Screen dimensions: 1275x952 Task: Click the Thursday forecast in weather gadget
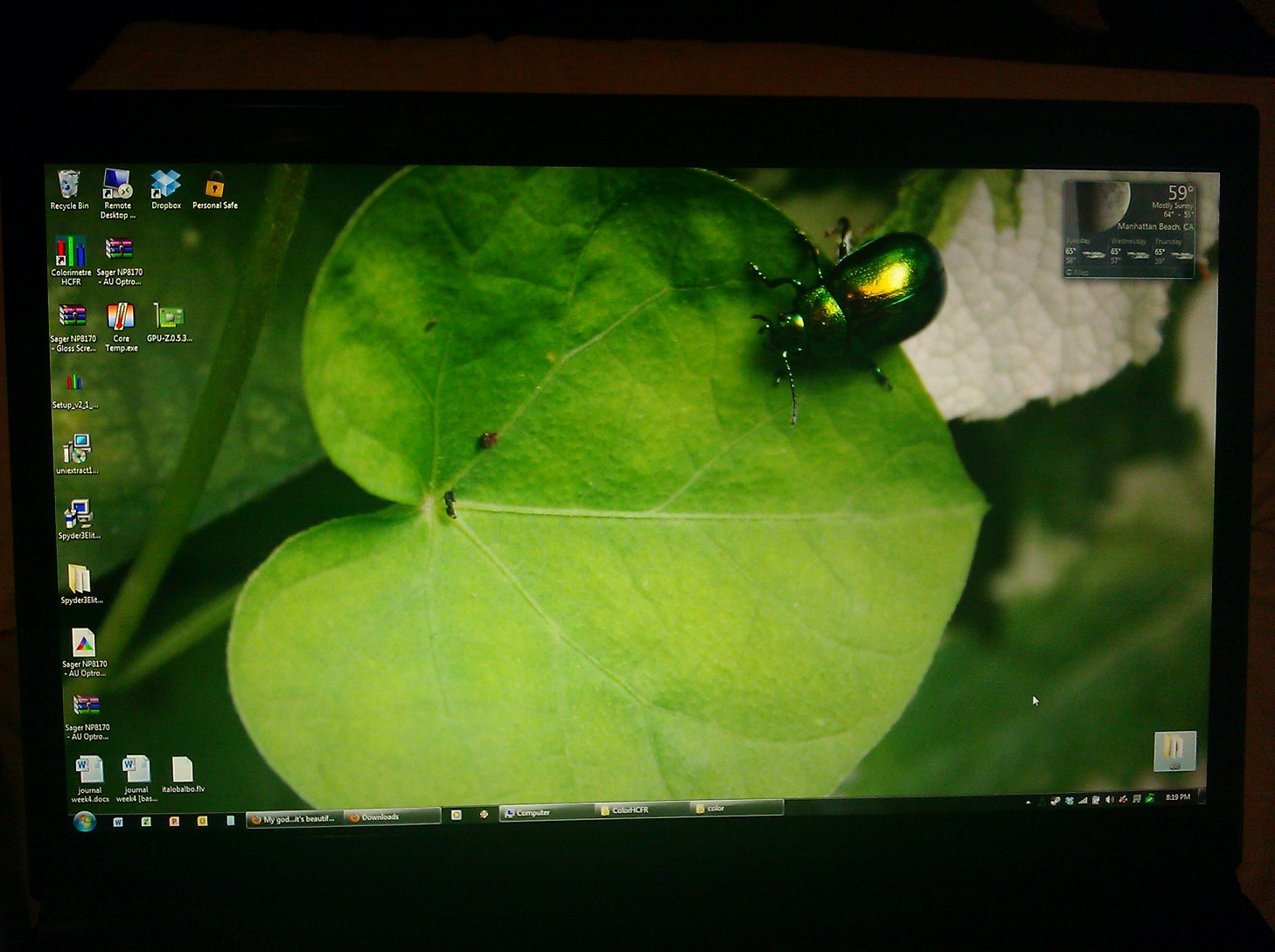1173,251
